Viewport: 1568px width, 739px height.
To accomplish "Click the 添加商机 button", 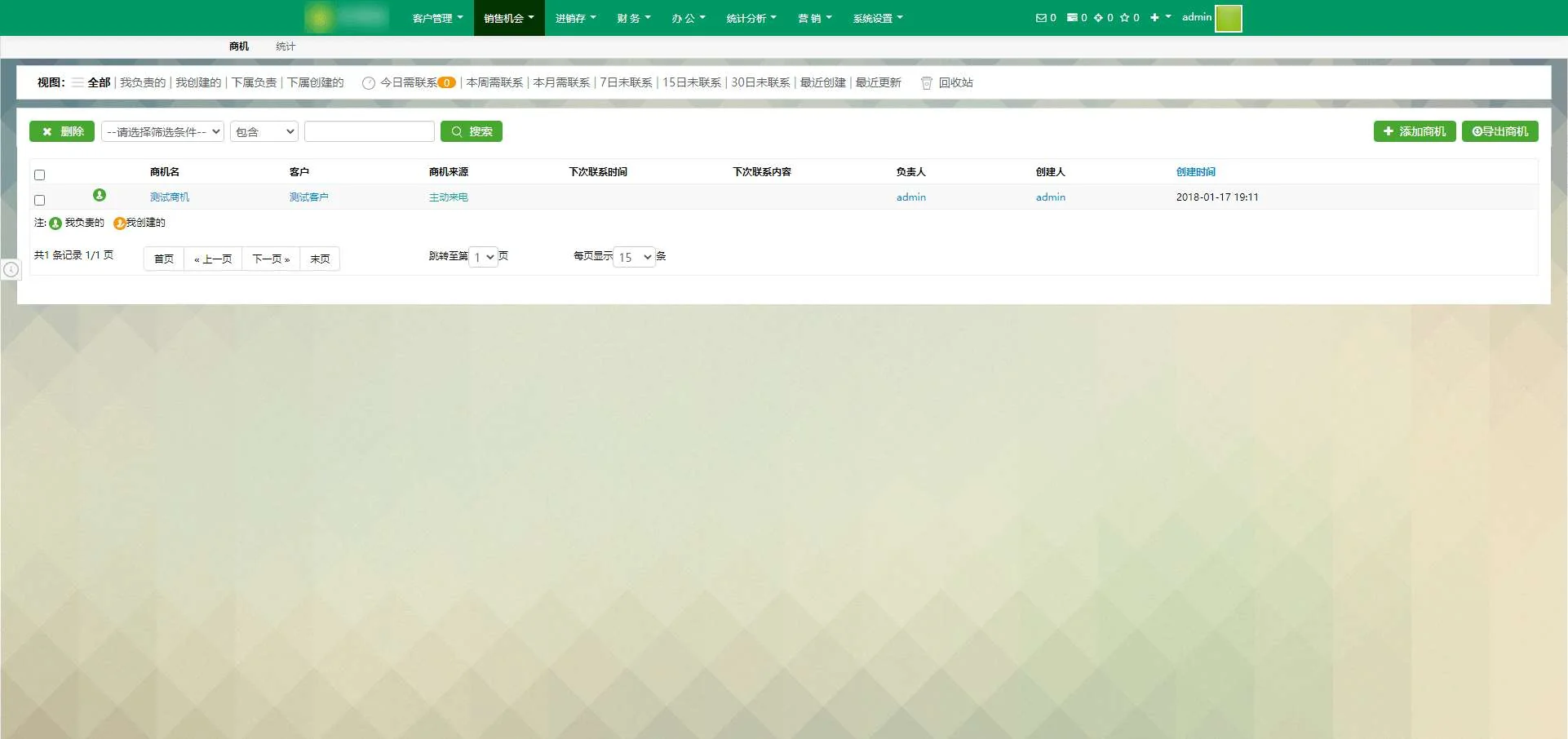I will (1414, 131).
